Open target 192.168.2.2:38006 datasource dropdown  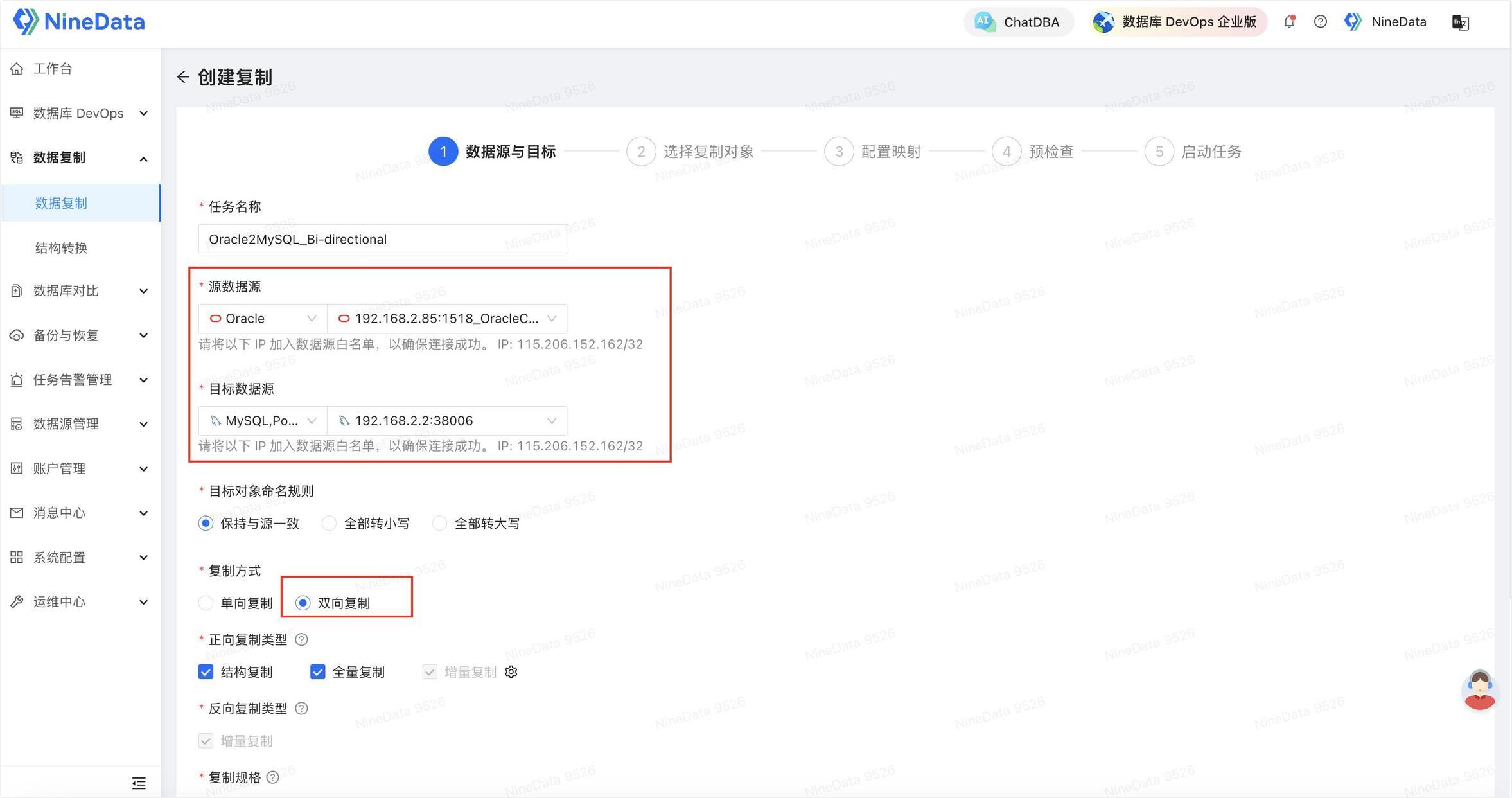(x=447, y=421)
